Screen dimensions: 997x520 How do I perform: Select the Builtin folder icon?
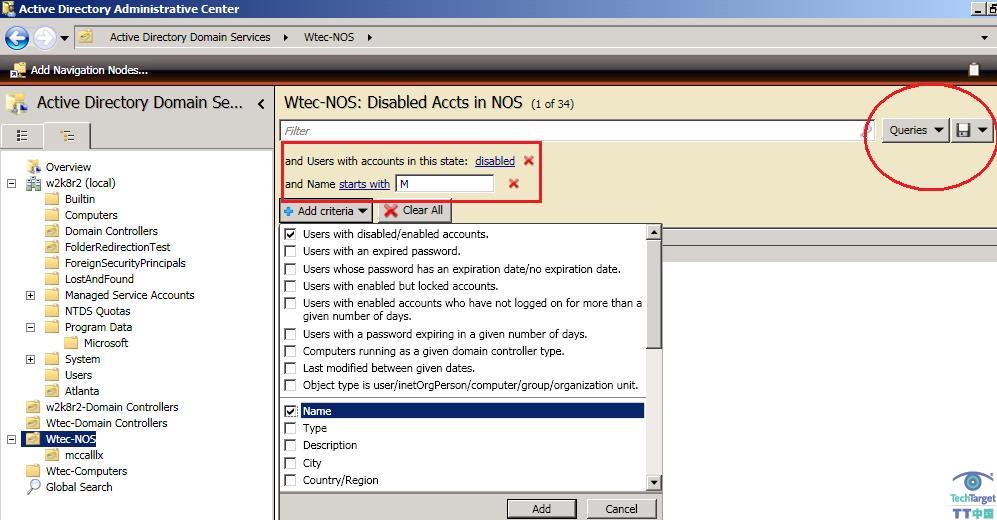[x=52, y=199]
